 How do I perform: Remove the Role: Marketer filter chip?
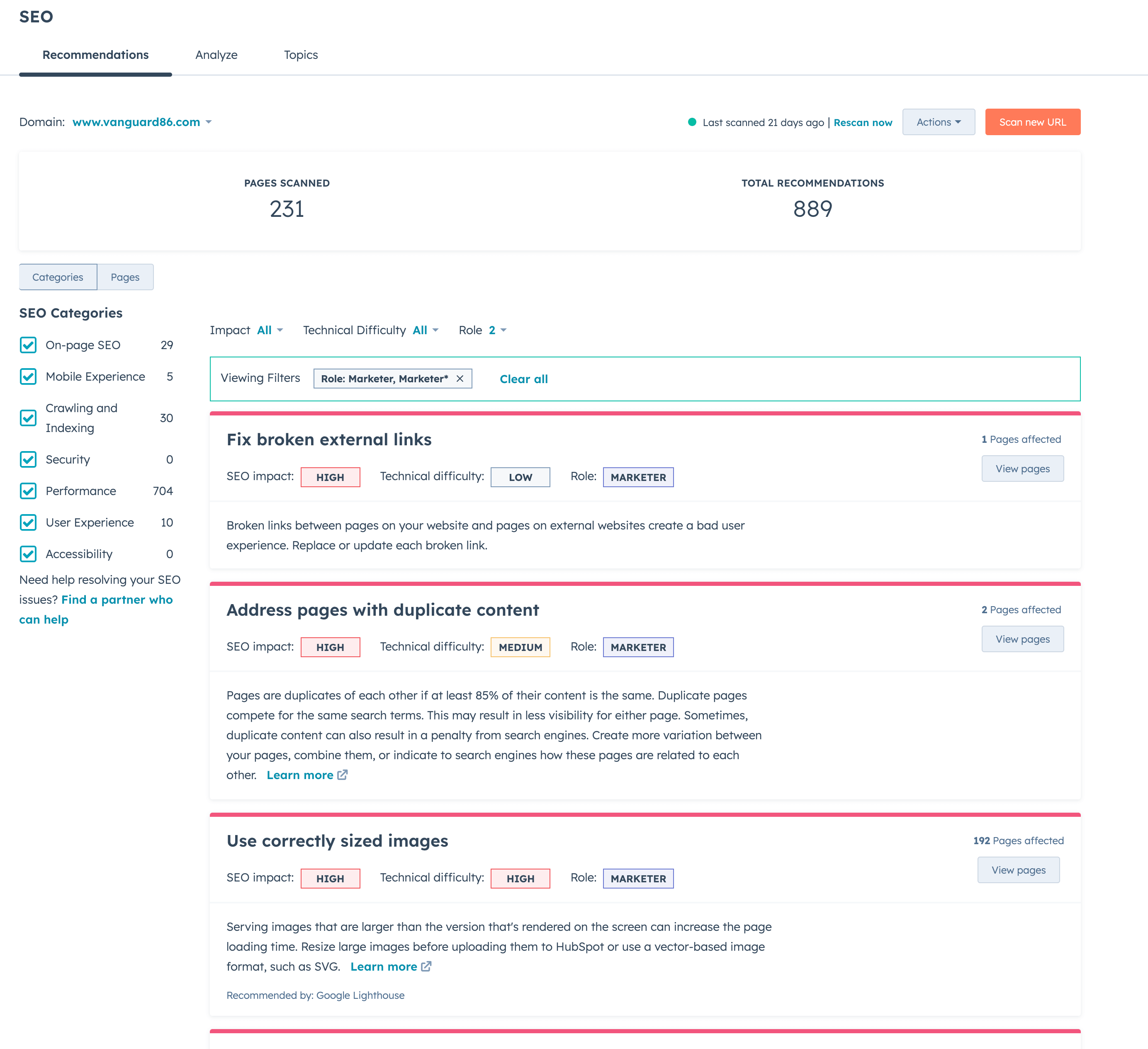460,379
